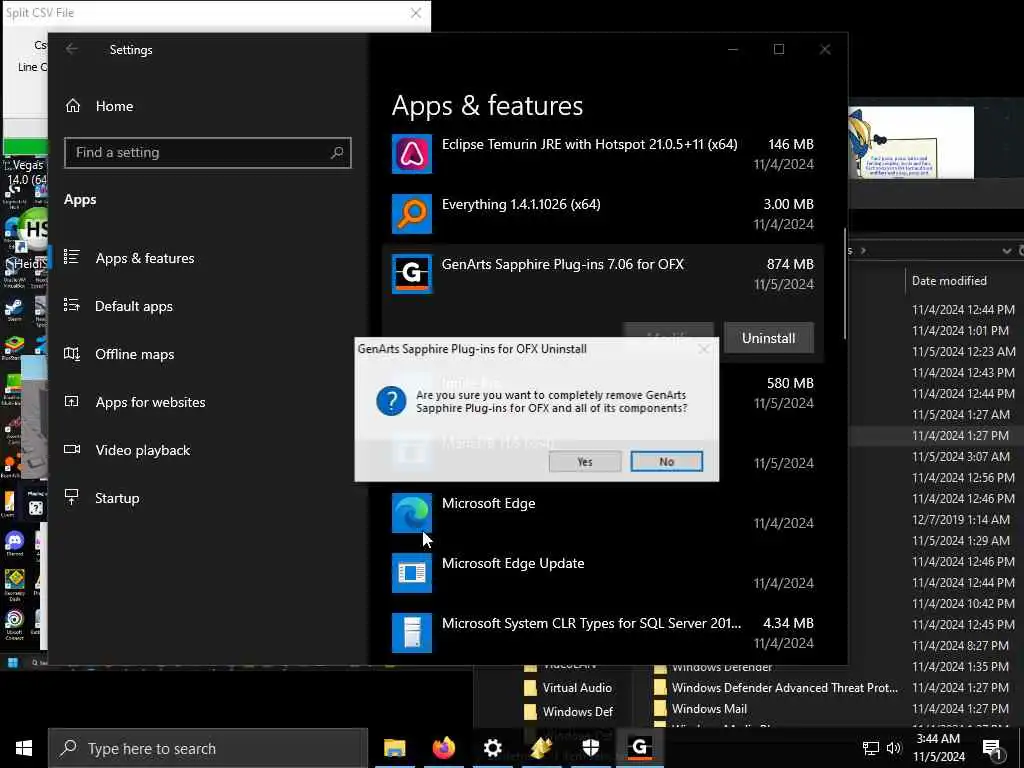Screen dimensions: 1024x768
Task: Click the Microsoft Edge app icon
Action: 411,513
